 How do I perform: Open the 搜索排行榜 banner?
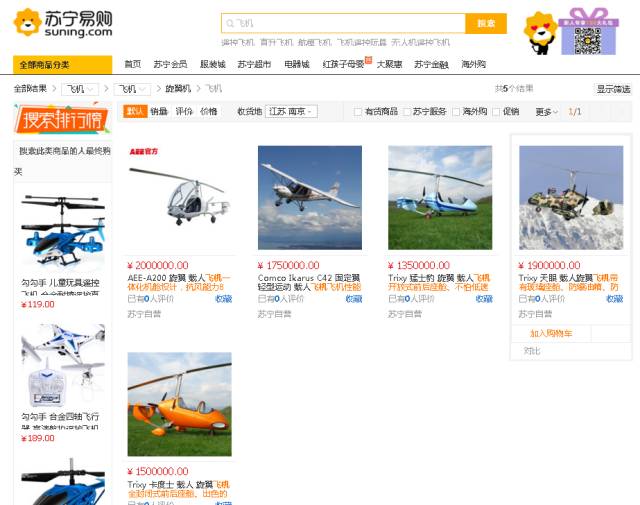pos(62,118)
